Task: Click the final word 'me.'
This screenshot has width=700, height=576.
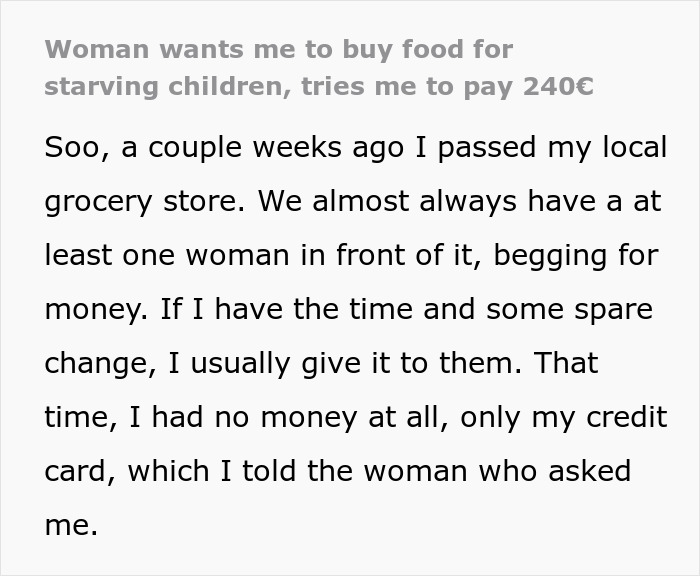Action: 70,525
